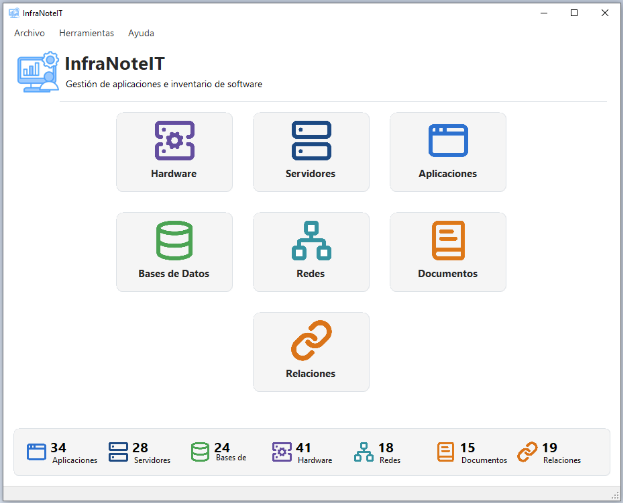Click the 15 Documentos count
The image size is (624, 504).
point(468,447)
